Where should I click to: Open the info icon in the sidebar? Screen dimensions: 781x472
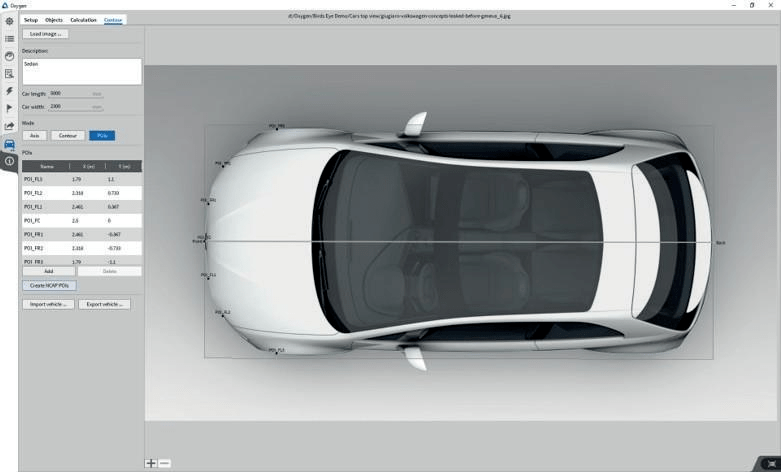9,161
